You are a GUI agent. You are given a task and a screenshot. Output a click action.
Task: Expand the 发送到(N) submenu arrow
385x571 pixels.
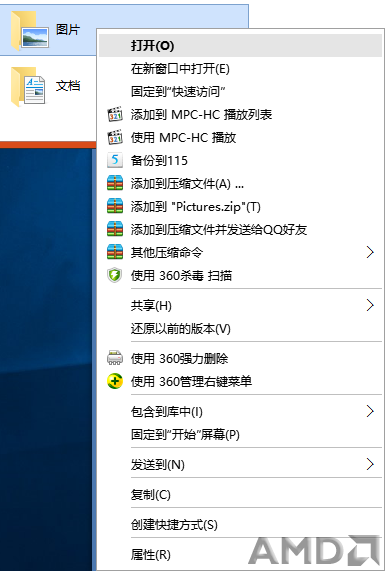[x=370, y=464]
